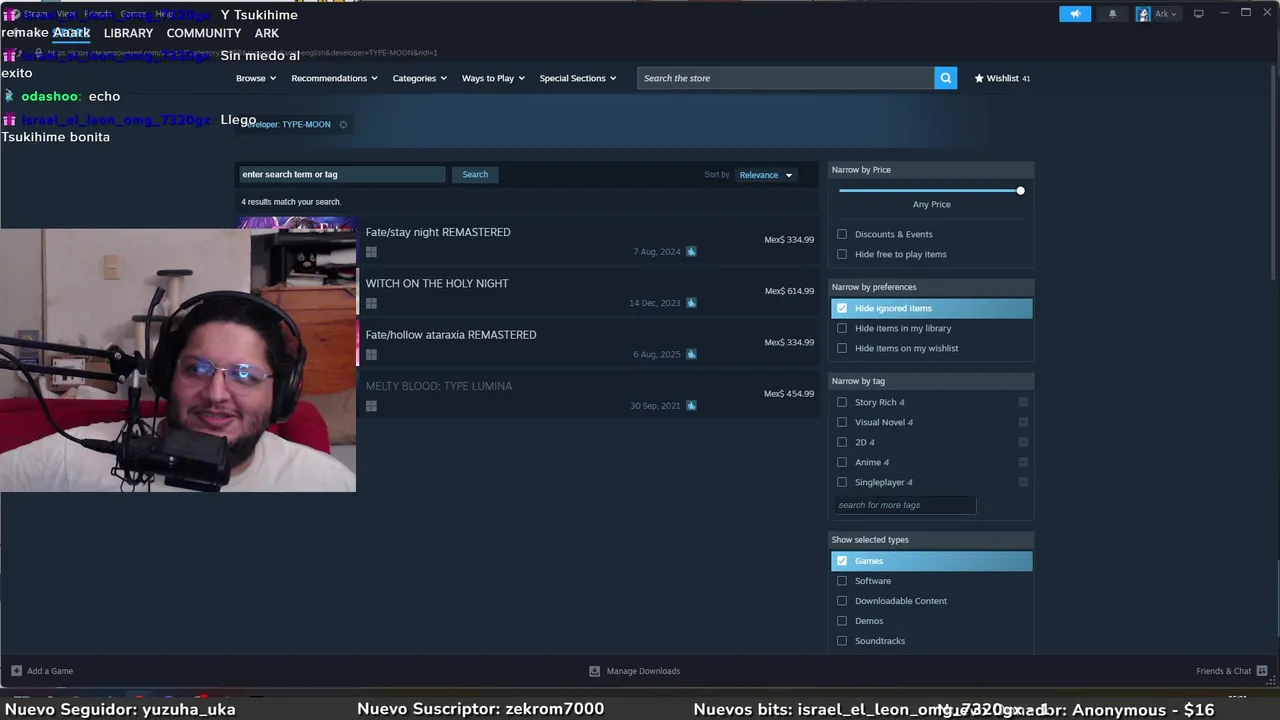Open the Recommendations dropdown menu

pos(334,78)
